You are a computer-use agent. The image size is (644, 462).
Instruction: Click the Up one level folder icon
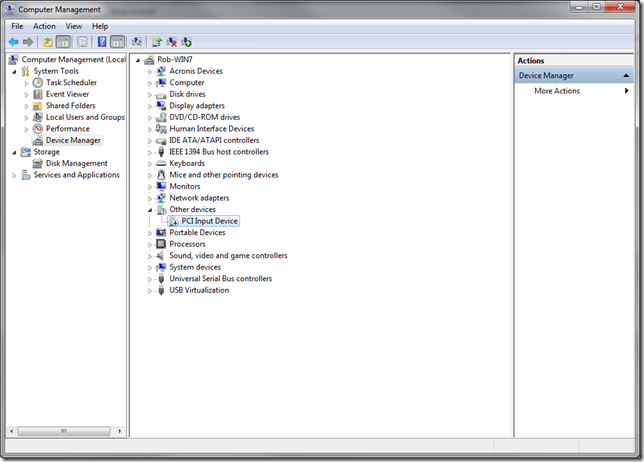click(x=48, y=42)
